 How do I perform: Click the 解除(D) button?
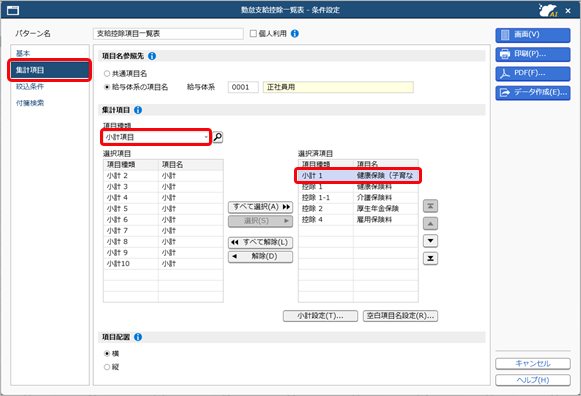click(x=260, y=256)
